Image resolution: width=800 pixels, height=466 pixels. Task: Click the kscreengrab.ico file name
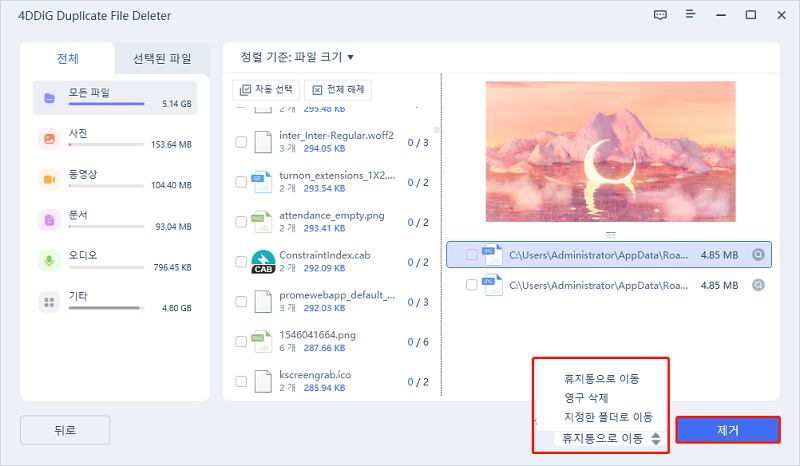coord(315,375)
